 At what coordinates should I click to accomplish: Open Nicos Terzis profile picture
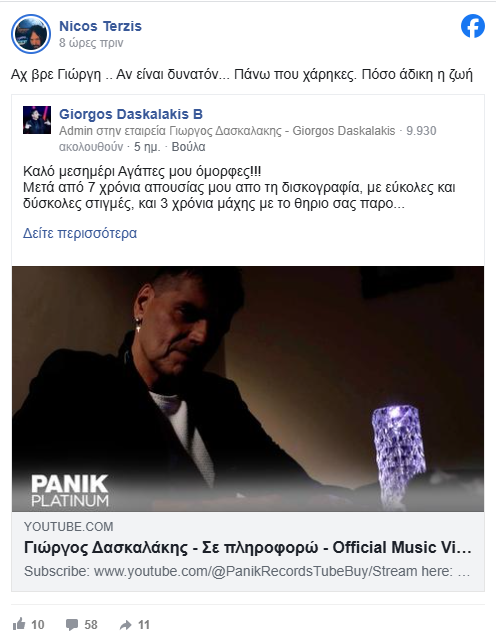[x=31, y=34]
